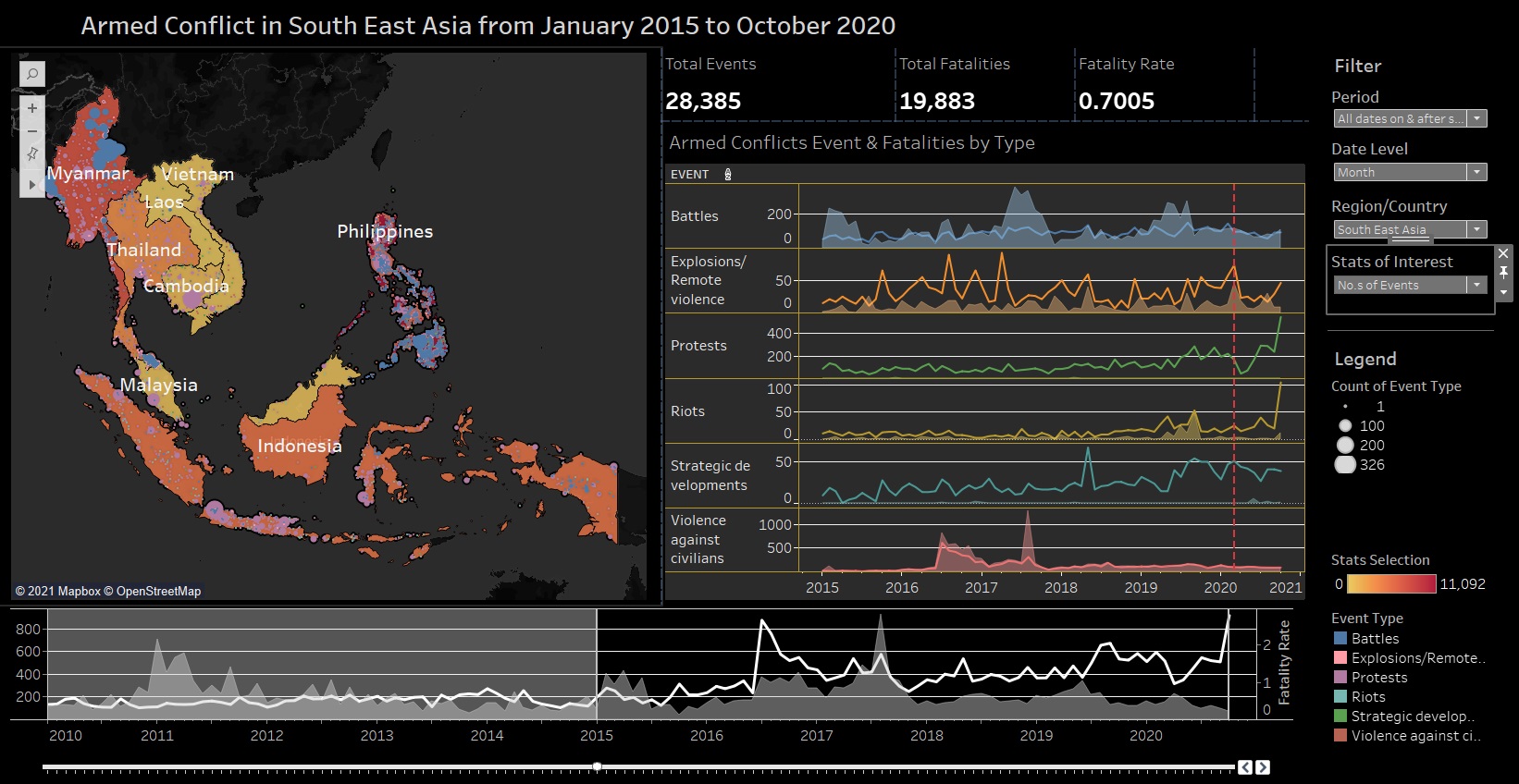Select Philippines label on the map
This screenshot has height=784, width=1519.
tap(385, 231)
